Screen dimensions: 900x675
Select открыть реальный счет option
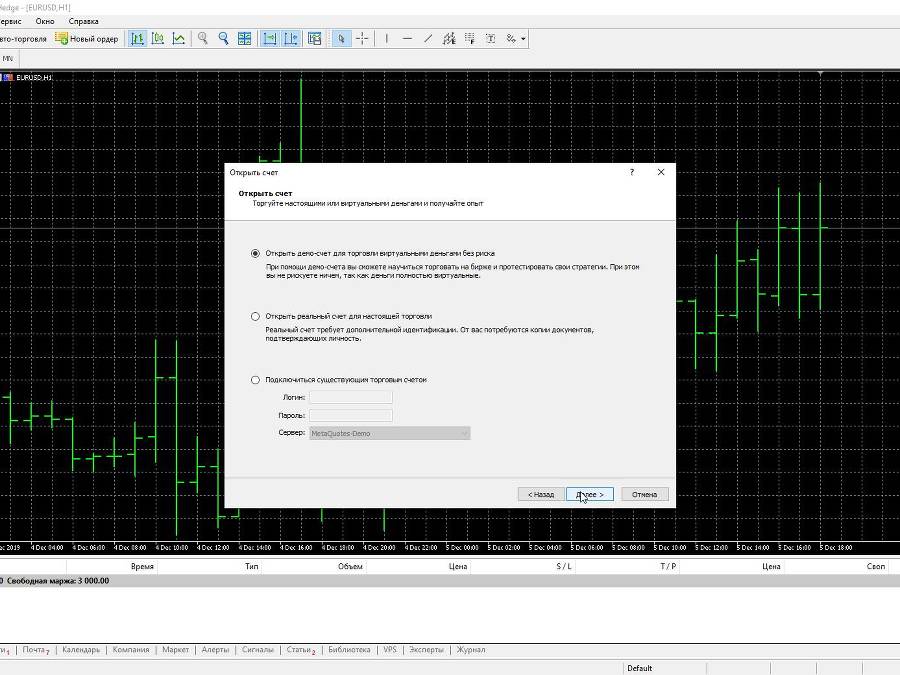256,316
